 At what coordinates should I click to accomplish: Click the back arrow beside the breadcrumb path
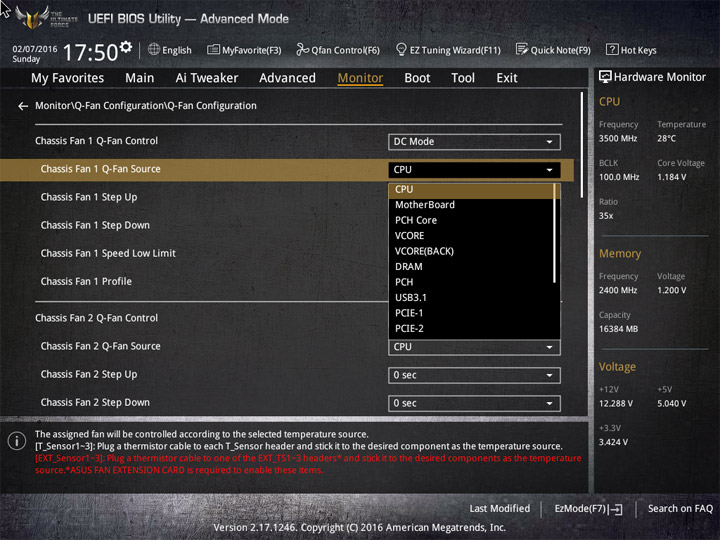23,106
